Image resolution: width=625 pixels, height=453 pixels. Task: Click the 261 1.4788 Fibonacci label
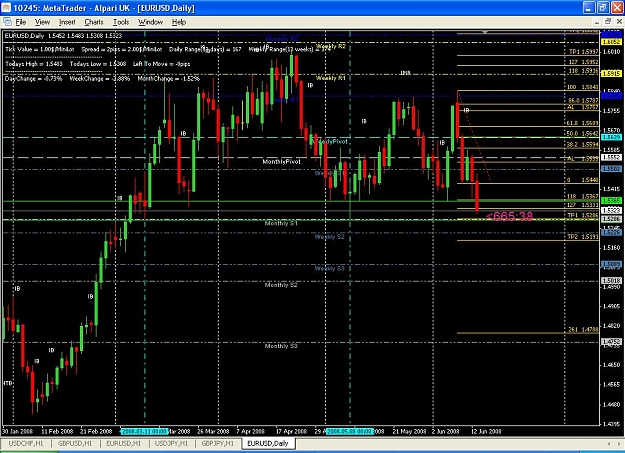584,330
